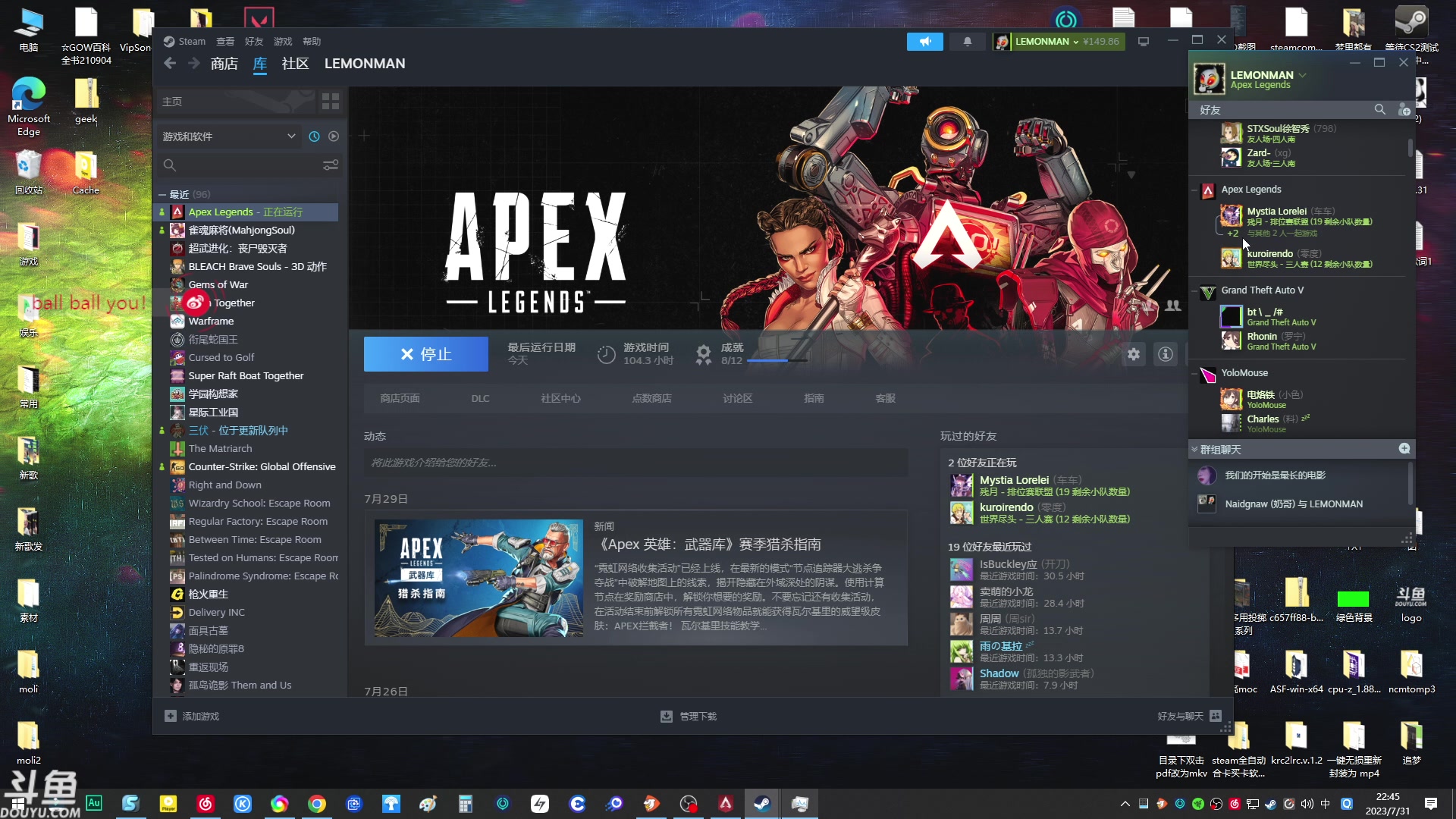The image size is (1456, 819).
Task: Open the 点数商店 link
Action: click(651, 399)
